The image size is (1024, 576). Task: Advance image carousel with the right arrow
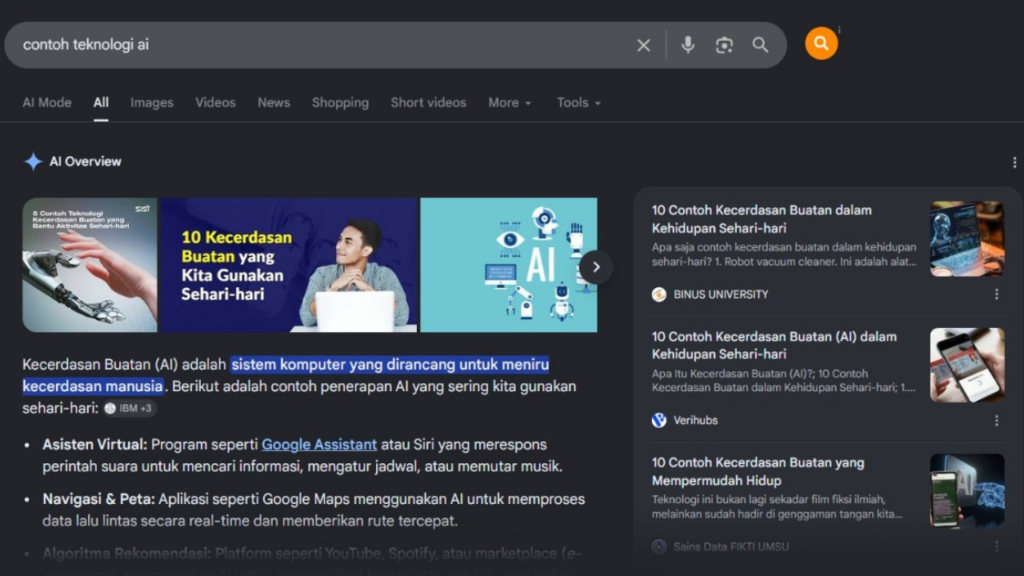(x=596, y=266)
